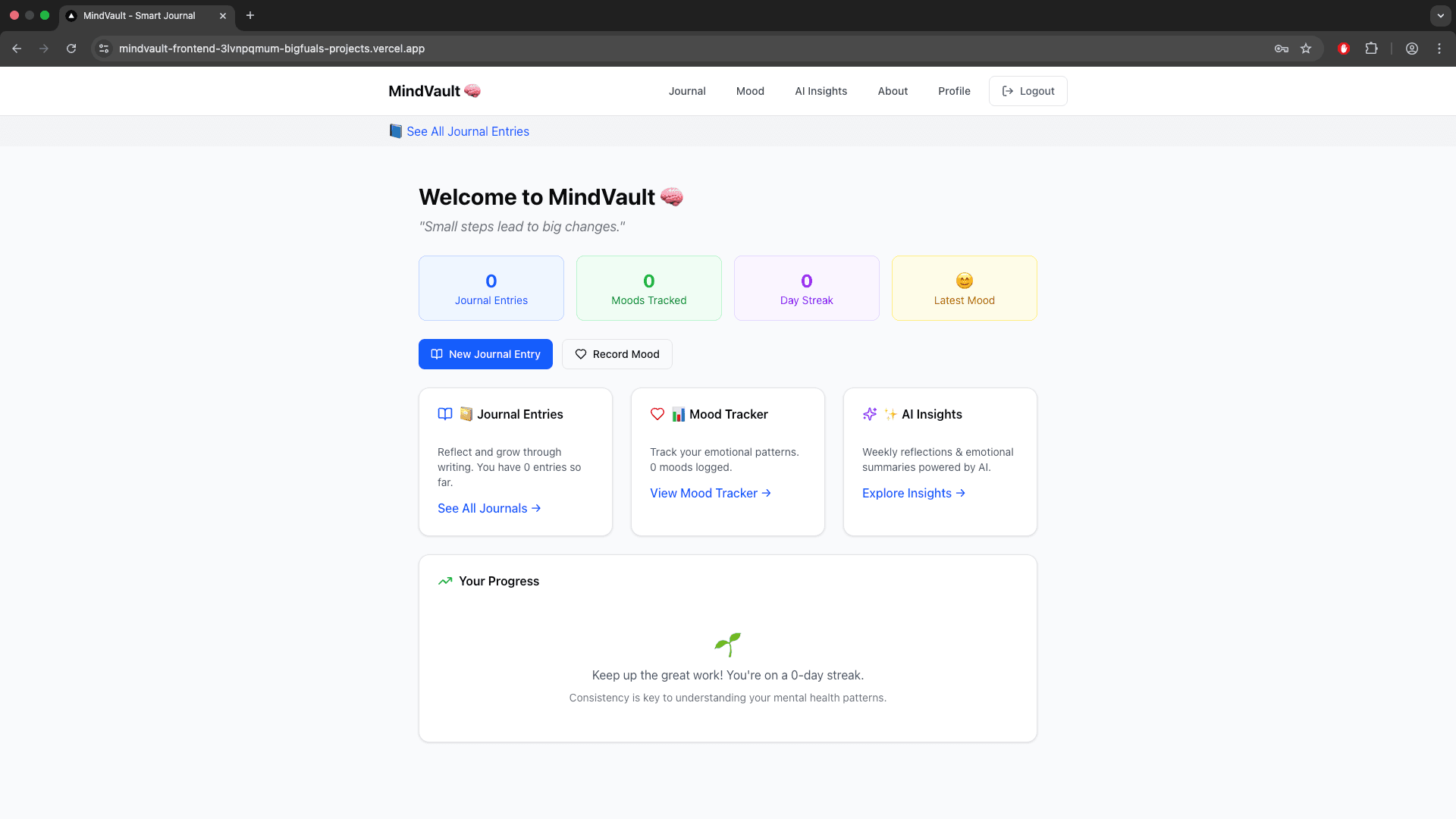Viewport: 1456px width, 819px height.
Task: Click the bar chart emoji in Mood Tracker card
Action: tap(679, 414)
